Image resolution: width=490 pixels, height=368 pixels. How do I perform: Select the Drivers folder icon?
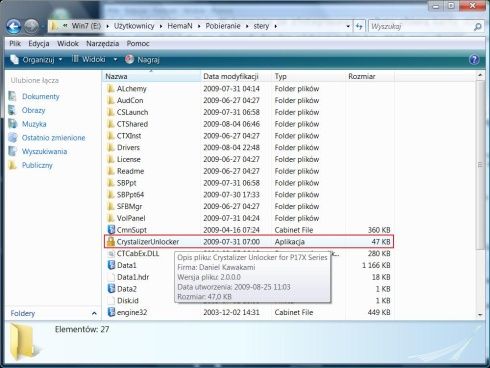point(110,147)
